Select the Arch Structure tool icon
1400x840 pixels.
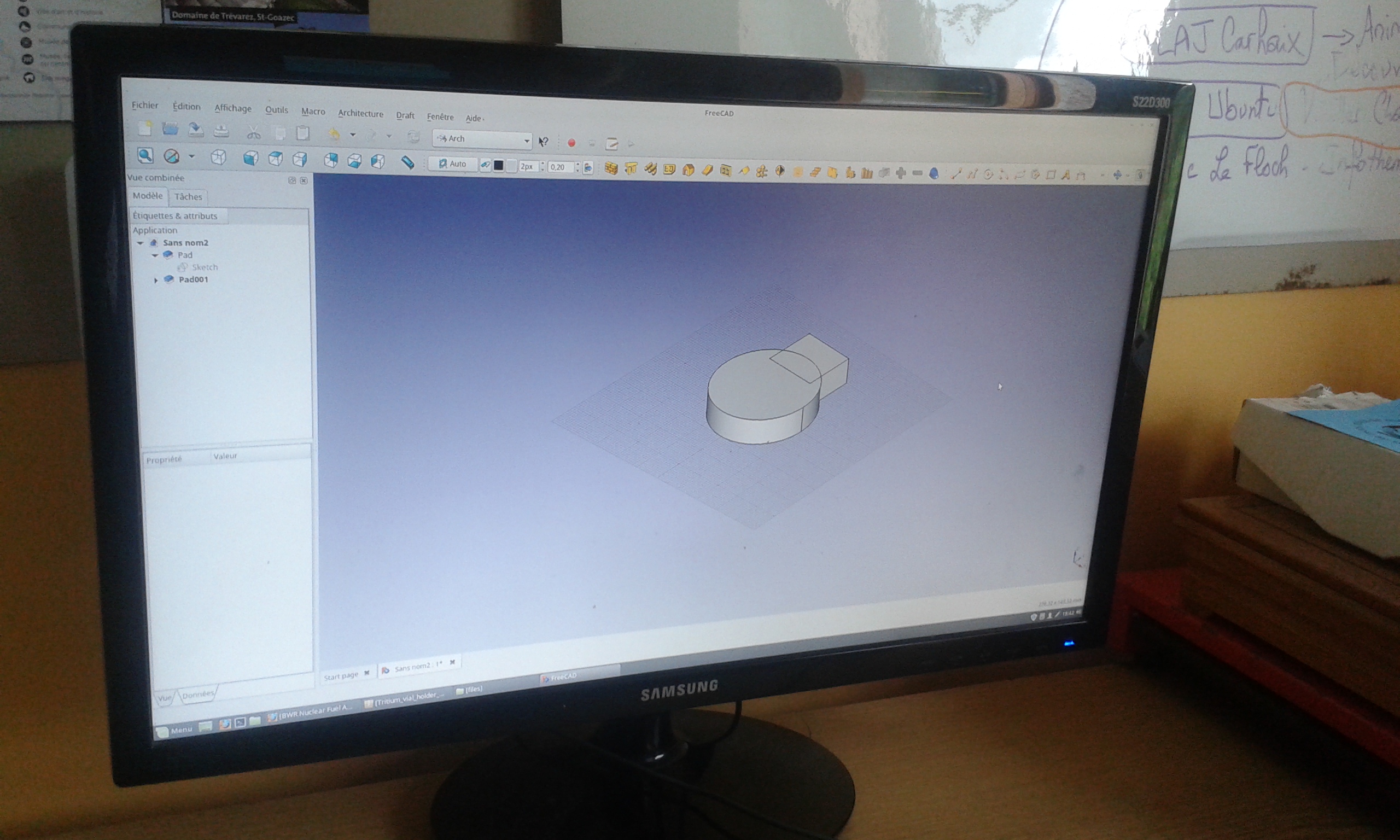(631, 168)
